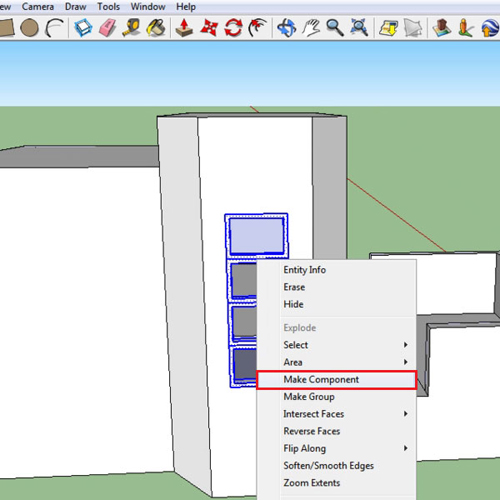The height and width of the screenshot is (500, 500).
Task: Select the Tape Measure tool
Action: coord(132,28)
